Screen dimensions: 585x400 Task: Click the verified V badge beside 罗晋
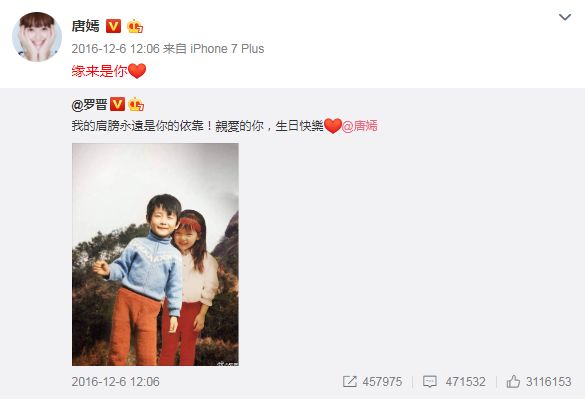117,104
